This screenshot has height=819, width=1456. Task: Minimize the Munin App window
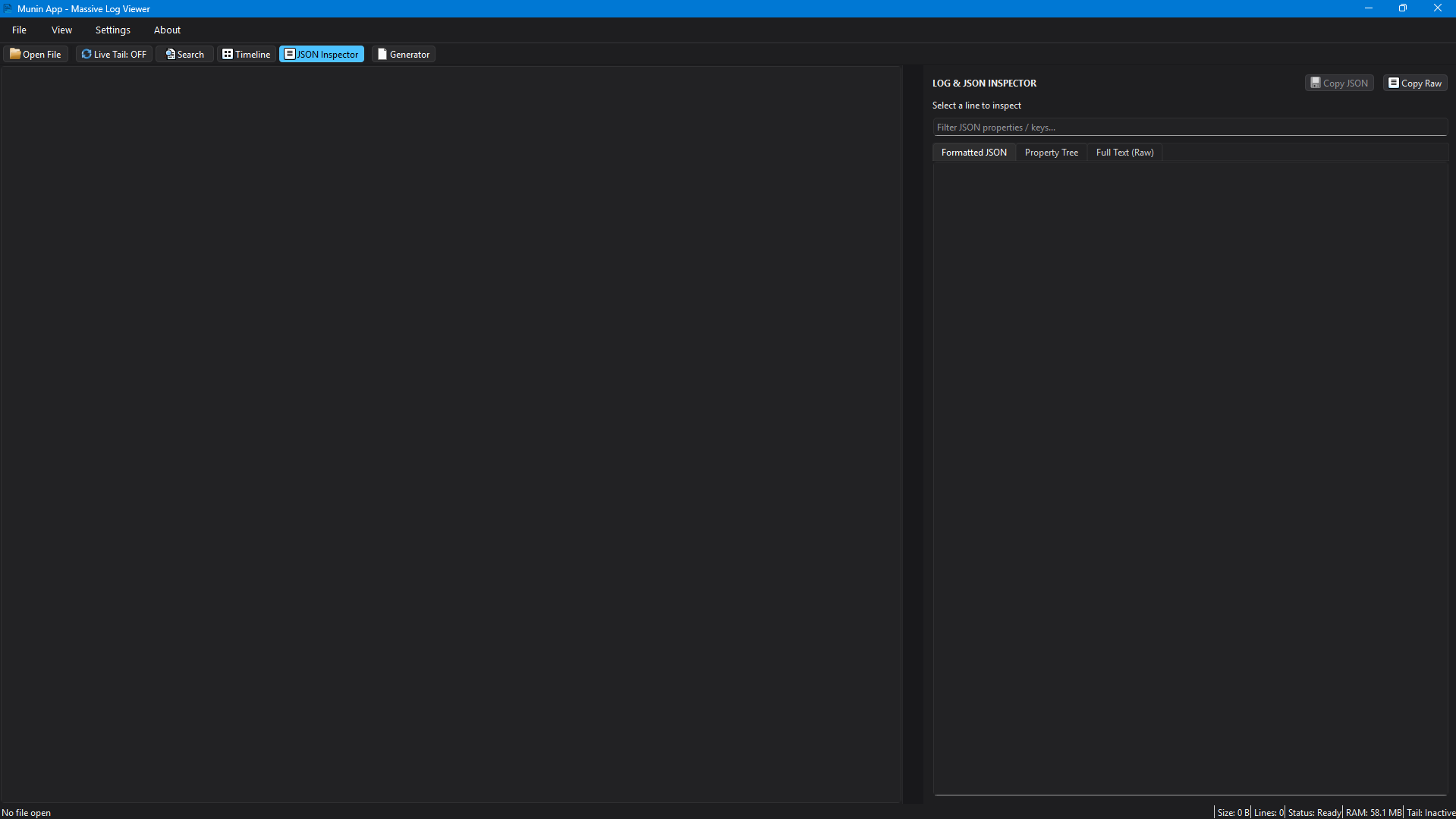[x=1369, y=8]
